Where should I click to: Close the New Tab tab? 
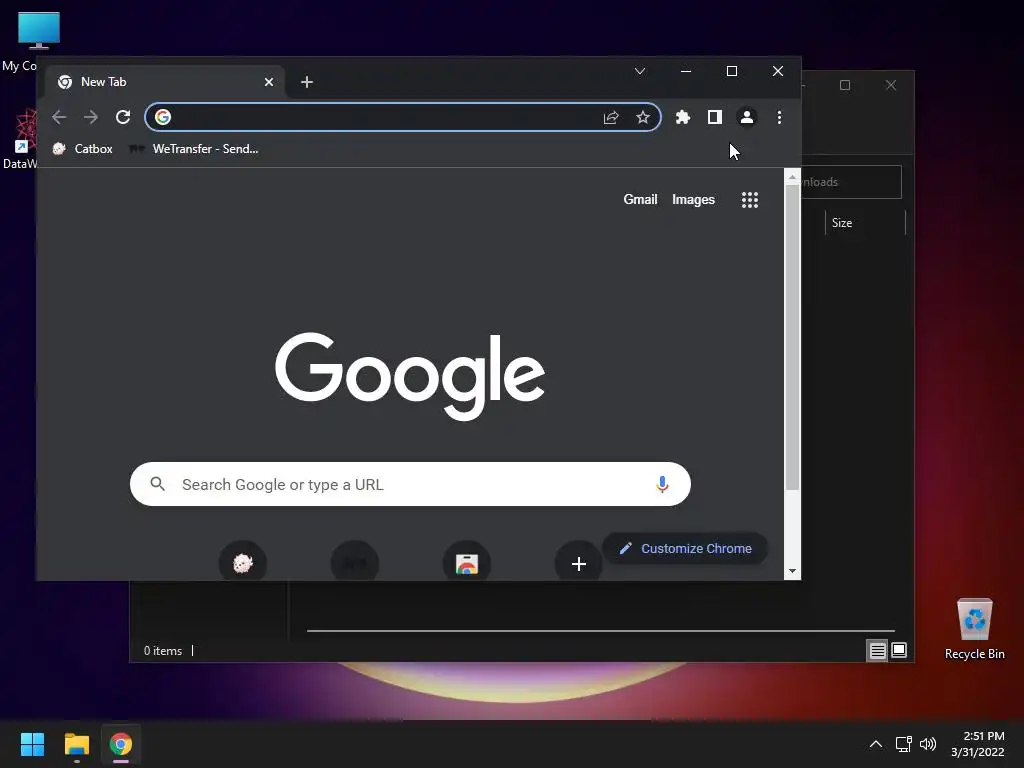268,82
